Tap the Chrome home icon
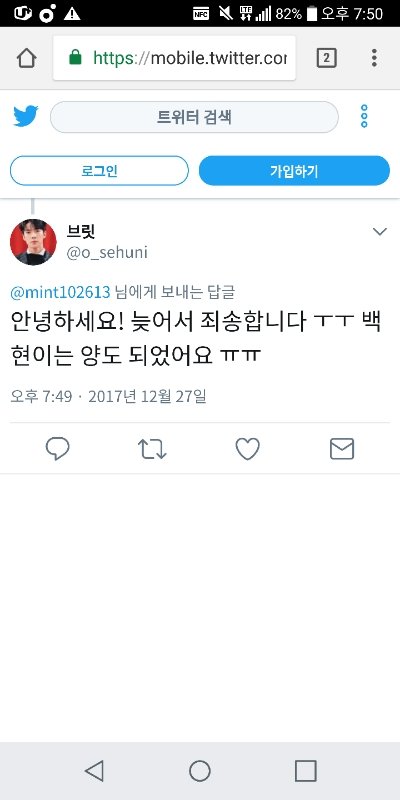This screenshot has height=800, width=400. (27, 58)
